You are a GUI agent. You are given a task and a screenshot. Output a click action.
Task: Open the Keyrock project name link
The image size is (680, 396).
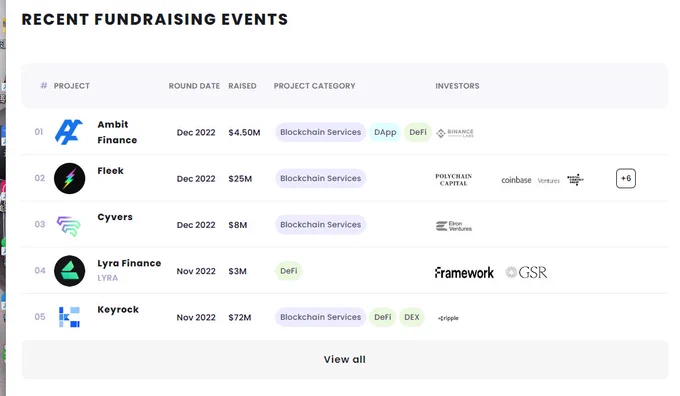pos(118,309)
